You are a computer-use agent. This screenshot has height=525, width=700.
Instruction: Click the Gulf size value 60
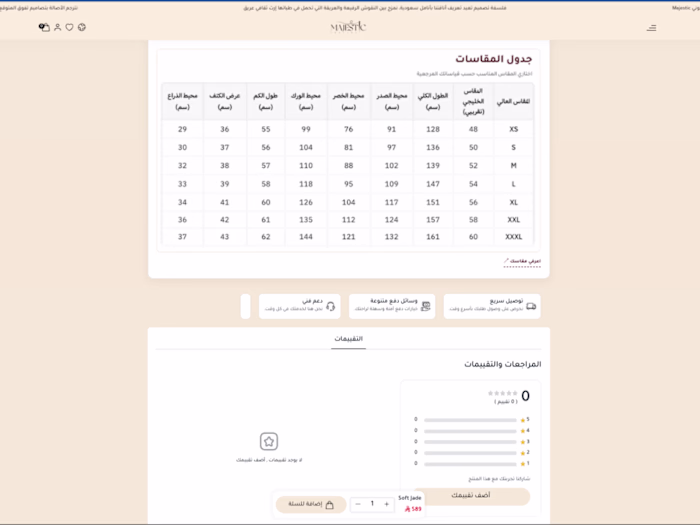click(x=473, y=237)
